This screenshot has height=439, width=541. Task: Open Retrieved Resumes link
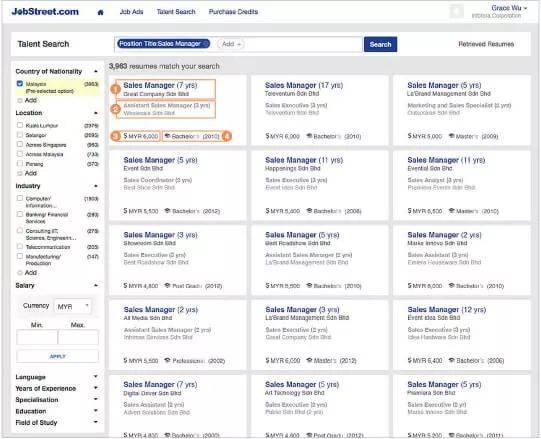coord(486,44)
